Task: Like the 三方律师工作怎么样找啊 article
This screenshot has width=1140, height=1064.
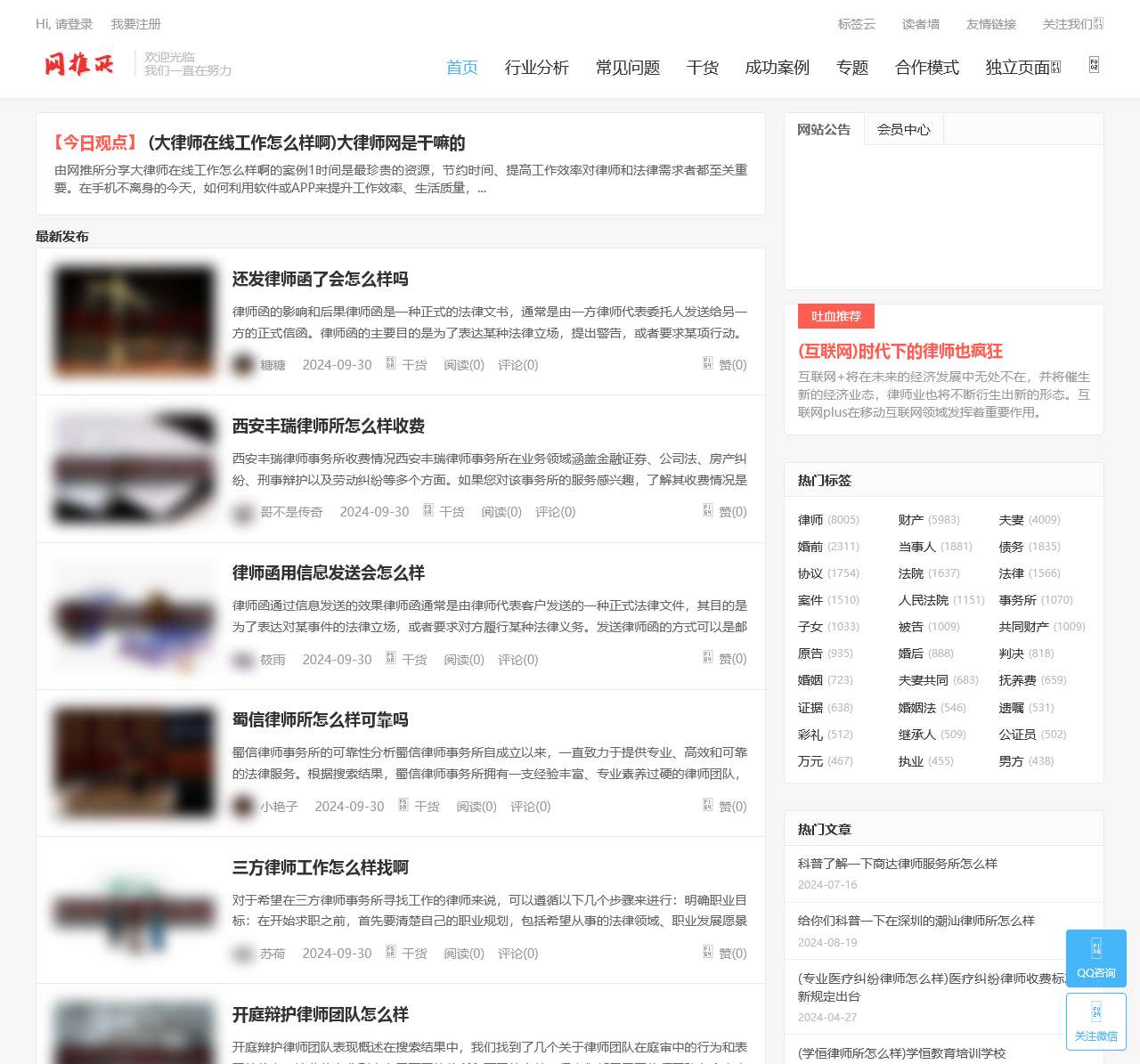Action: [x=725, y=953]
